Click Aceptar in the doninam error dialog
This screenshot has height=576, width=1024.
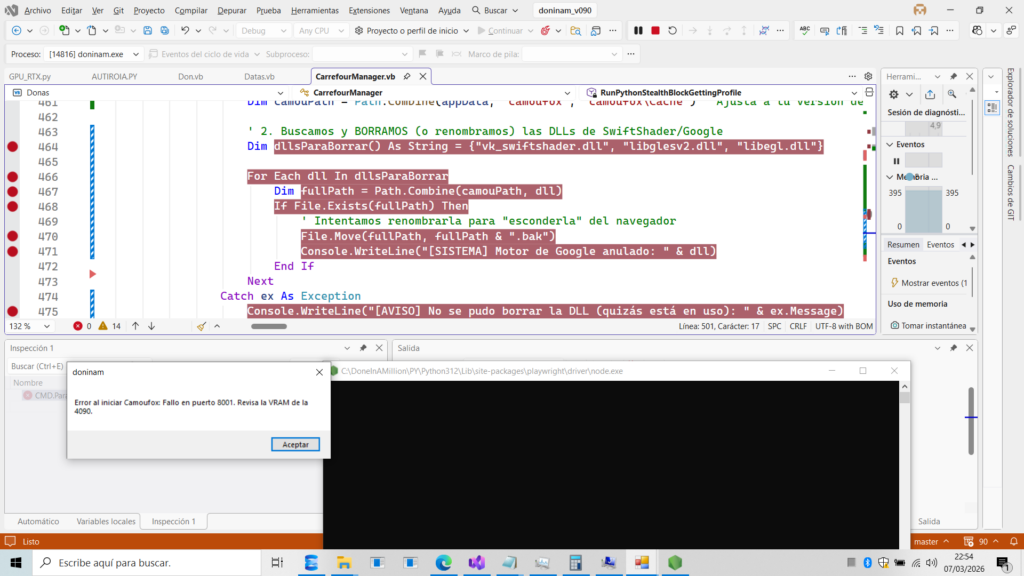point(295,444)
